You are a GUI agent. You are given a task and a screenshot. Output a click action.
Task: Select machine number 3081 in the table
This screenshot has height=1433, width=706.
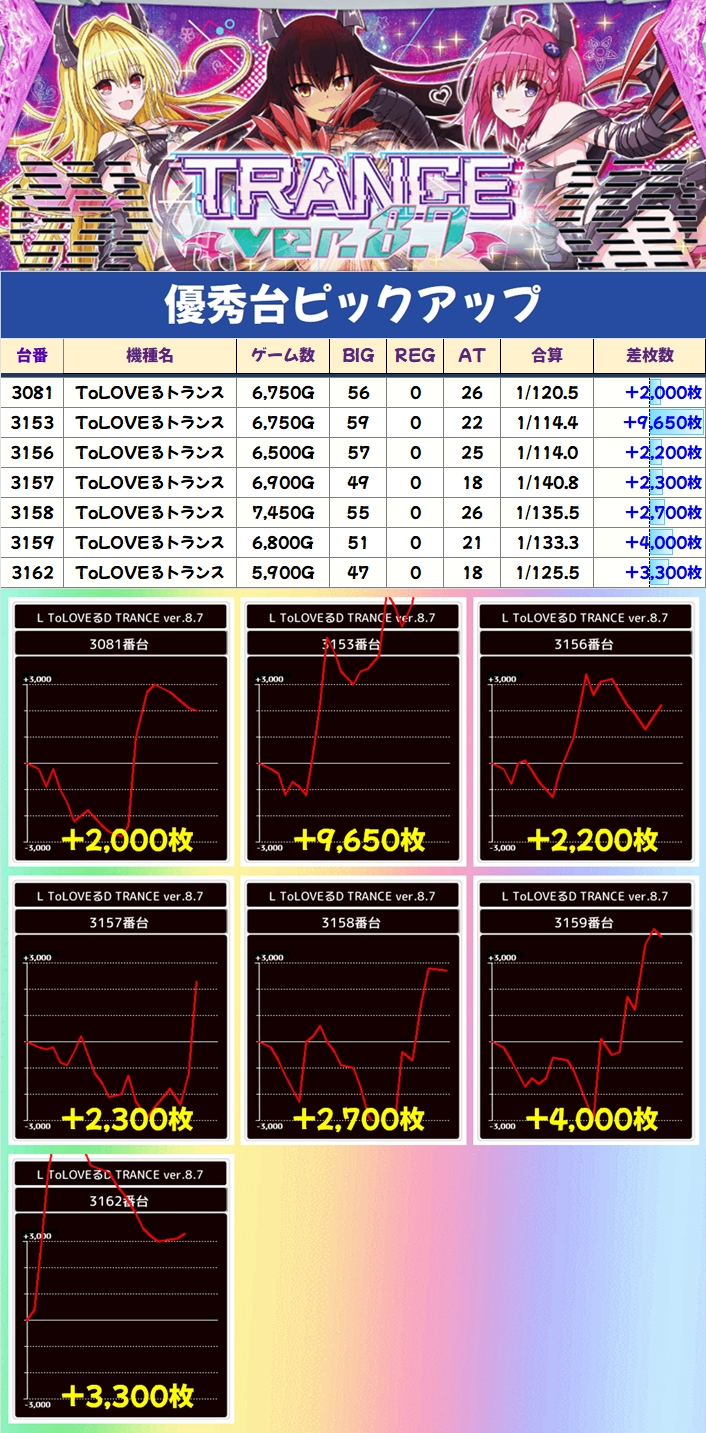click(x=31, y=393)
